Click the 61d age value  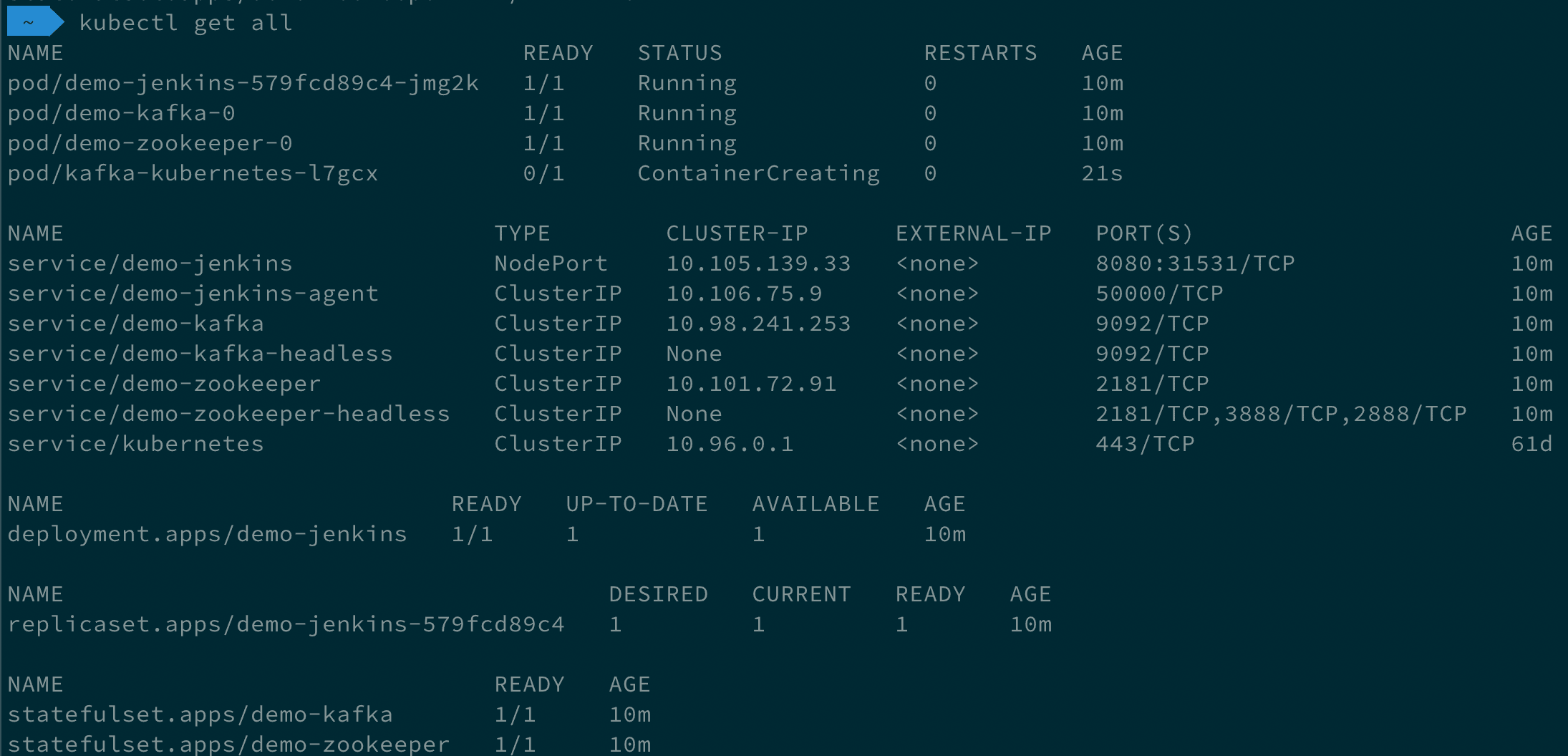point(1533,443)
